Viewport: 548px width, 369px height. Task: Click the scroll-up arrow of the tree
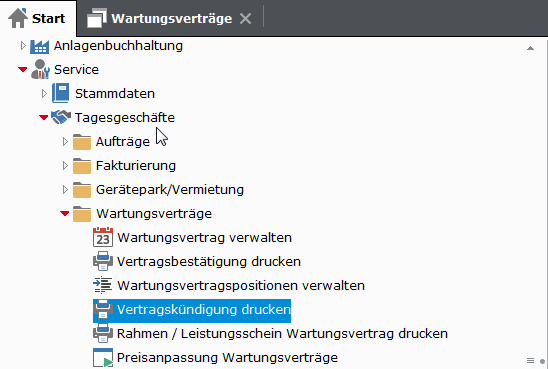[x=531, y=48]
